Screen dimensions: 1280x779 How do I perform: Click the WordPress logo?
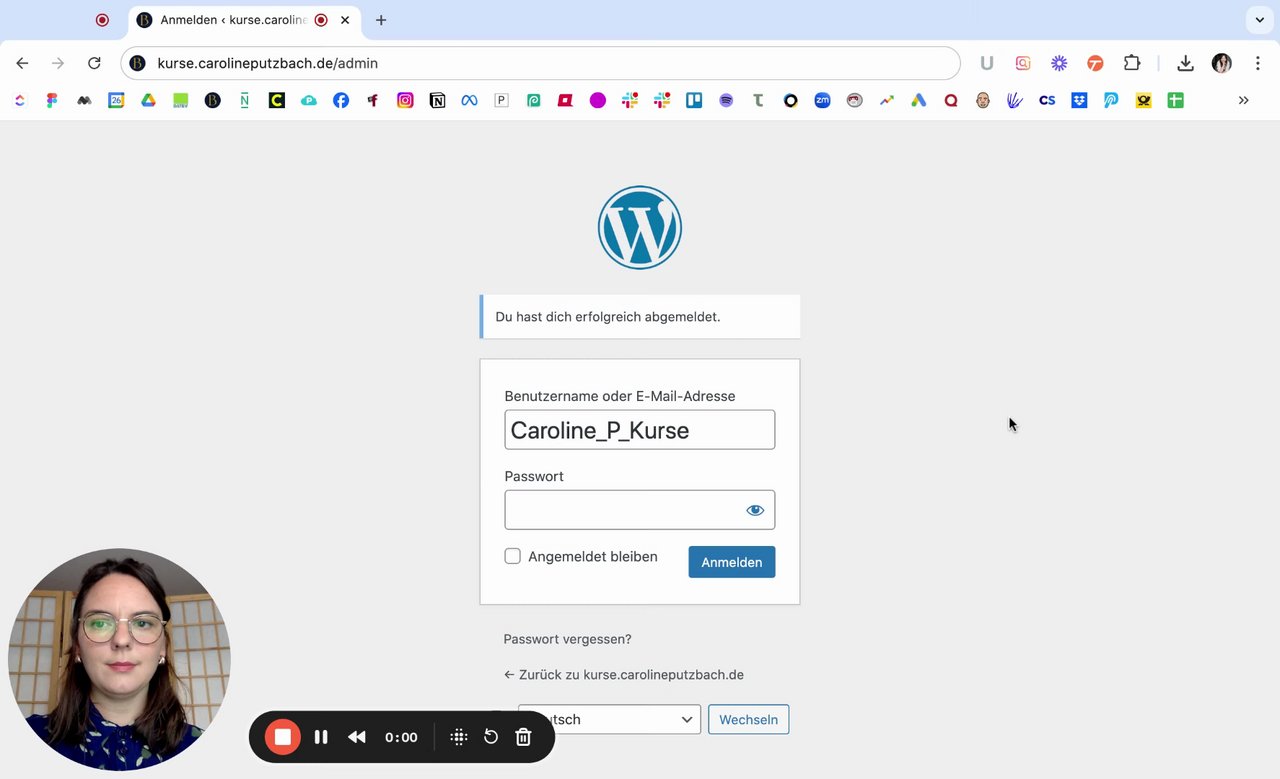[x=640, y=227]
